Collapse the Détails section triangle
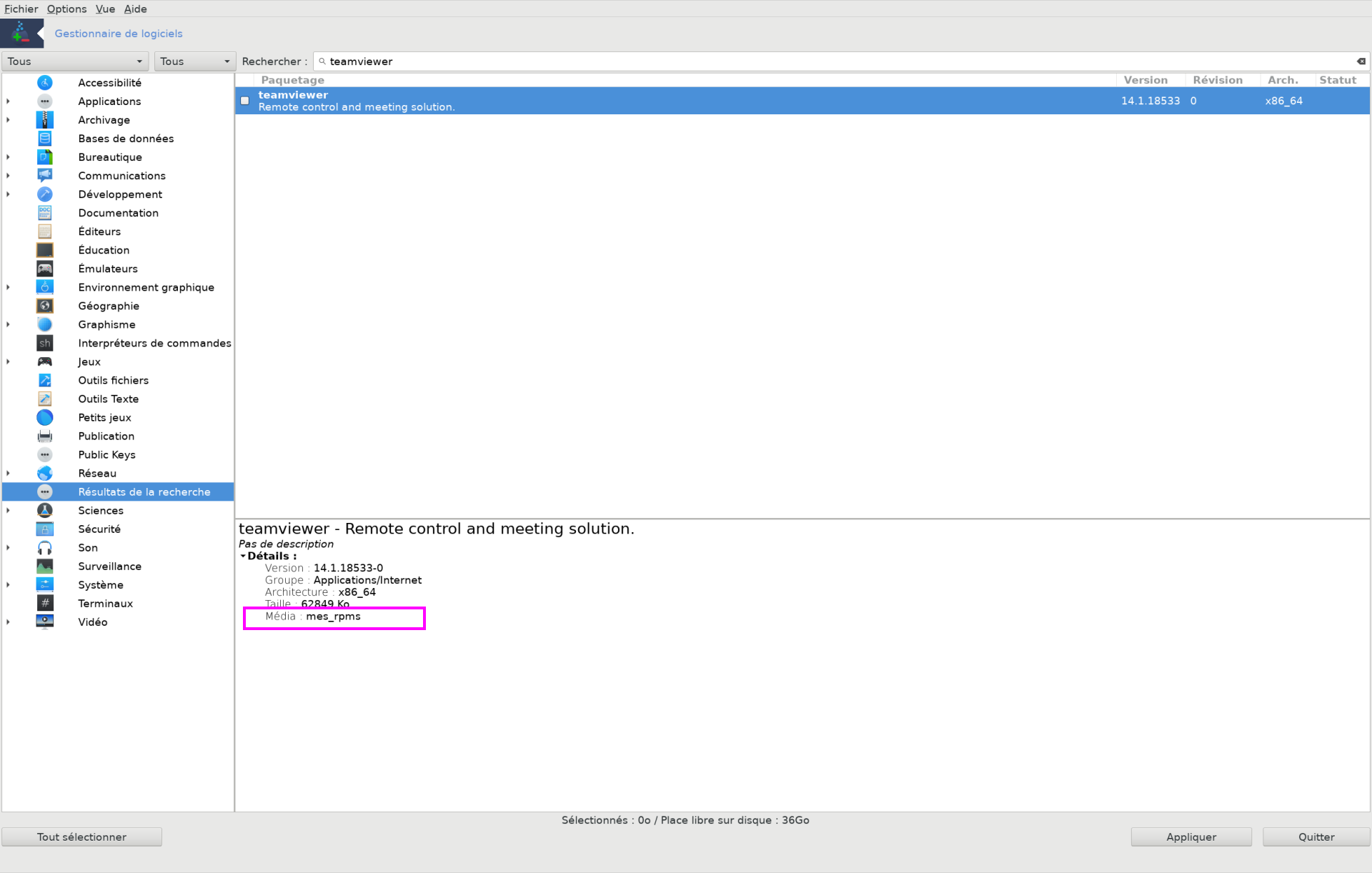The width and height of the screenshot is (1372, 873). coord(243,556)
